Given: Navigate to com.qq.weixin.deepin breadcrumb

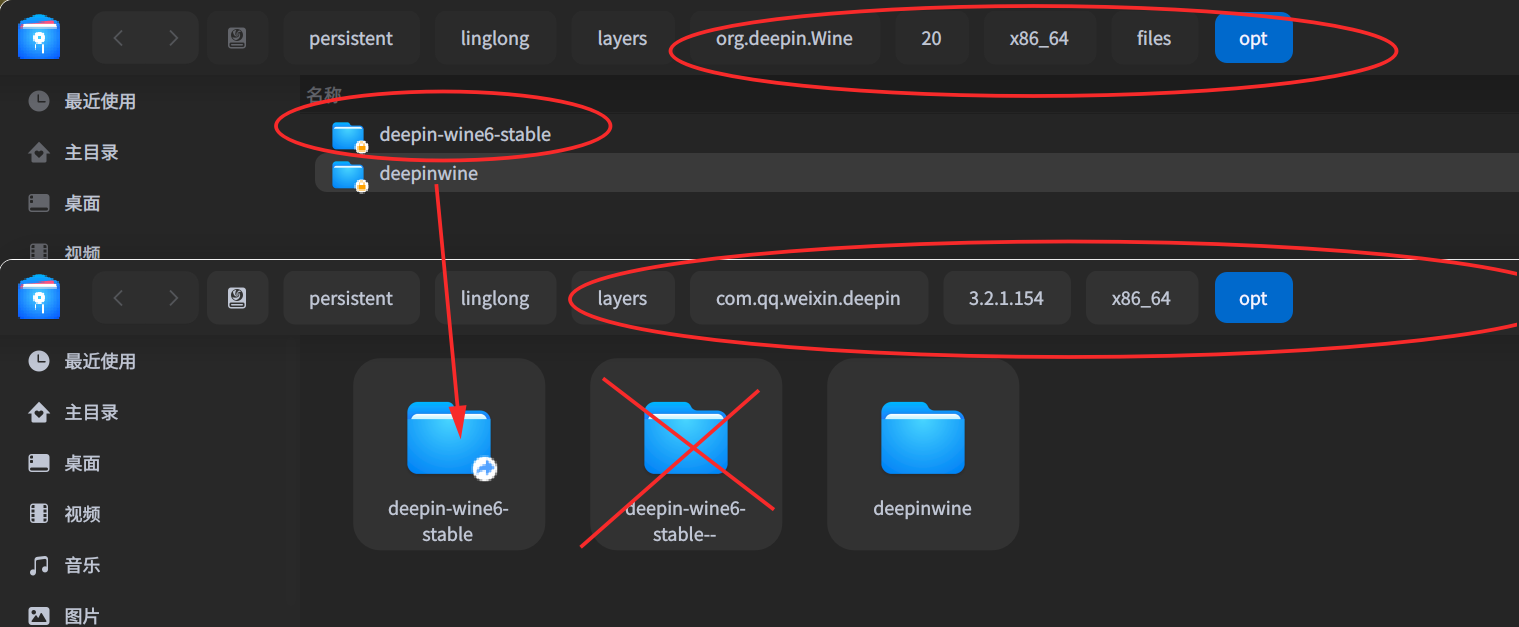Looking at the screenshot, I should pyautogui.click(x=808, y=298).
